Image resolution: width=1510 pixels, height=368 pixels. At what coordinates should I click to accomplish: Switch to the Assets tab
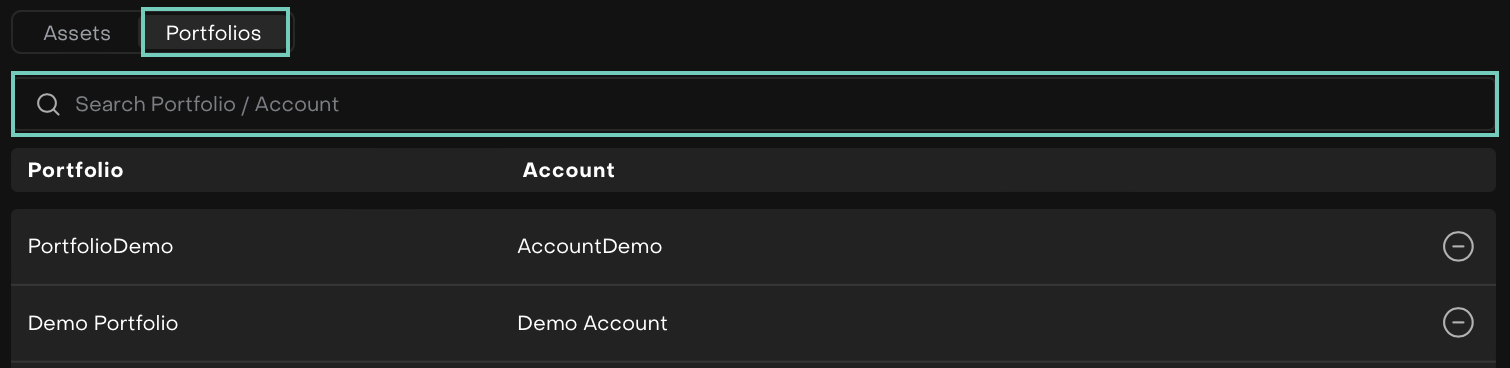click(x=77, y=33)
